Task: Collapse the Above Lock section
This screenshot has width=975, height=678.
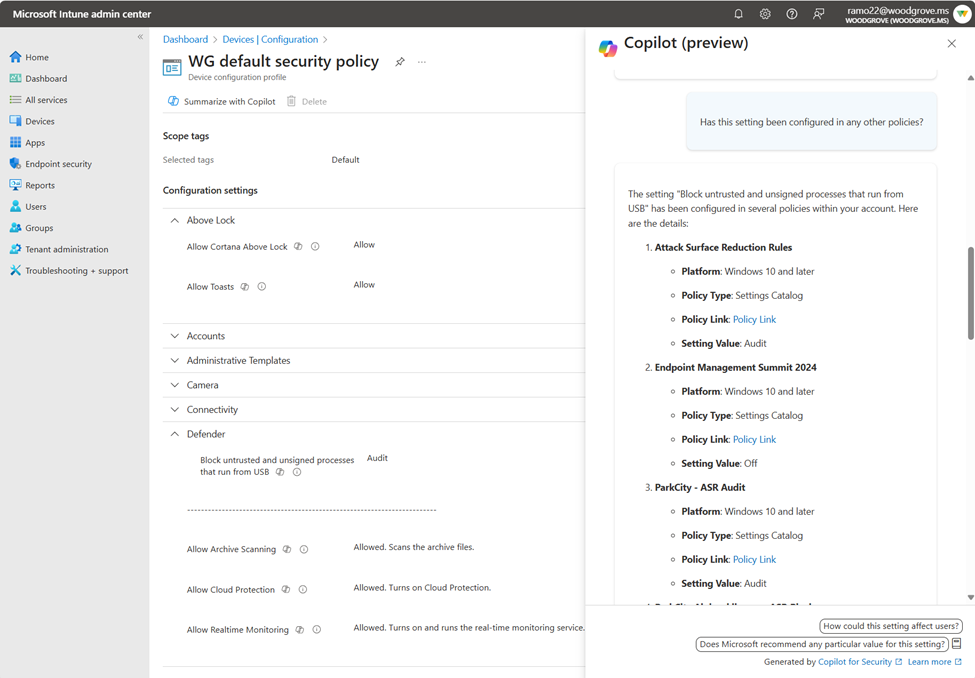Action: pyautogui.click(x=175, y=220)
